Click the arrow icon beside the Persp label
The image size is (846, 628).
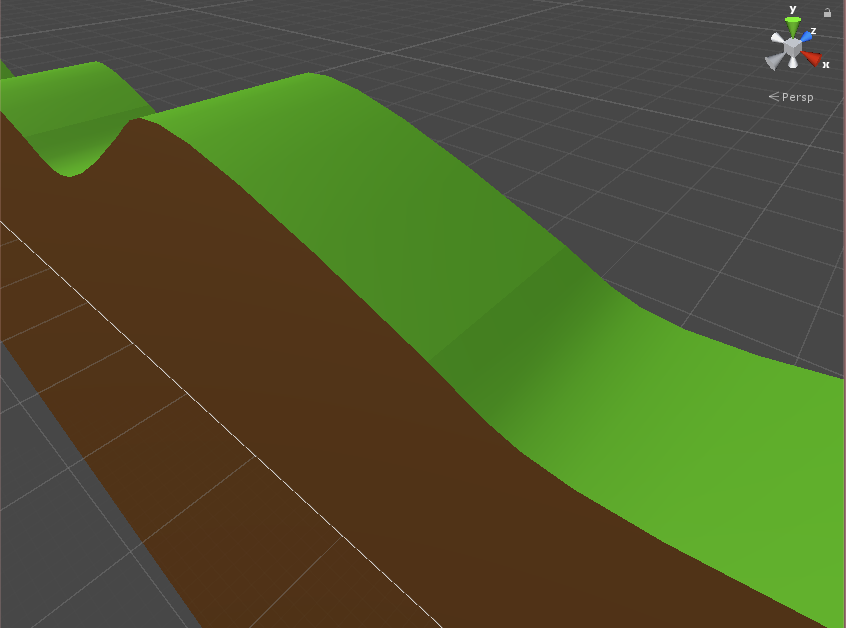click(773, 96)
